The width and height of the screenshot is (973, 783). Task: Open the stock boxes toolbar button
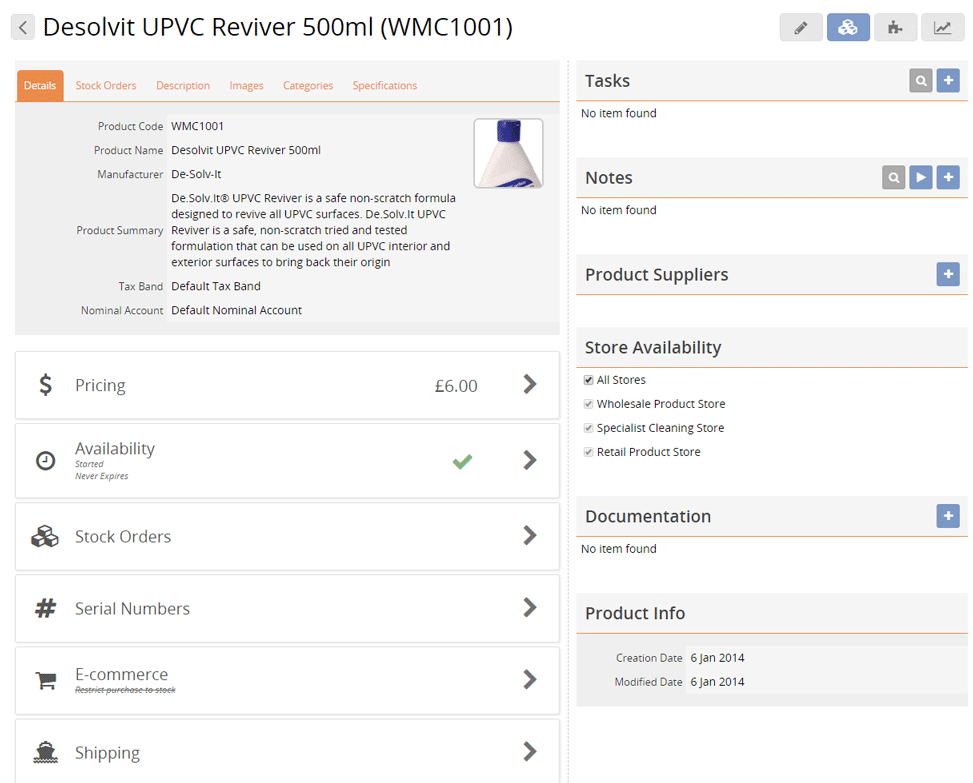tap(848, 27)
